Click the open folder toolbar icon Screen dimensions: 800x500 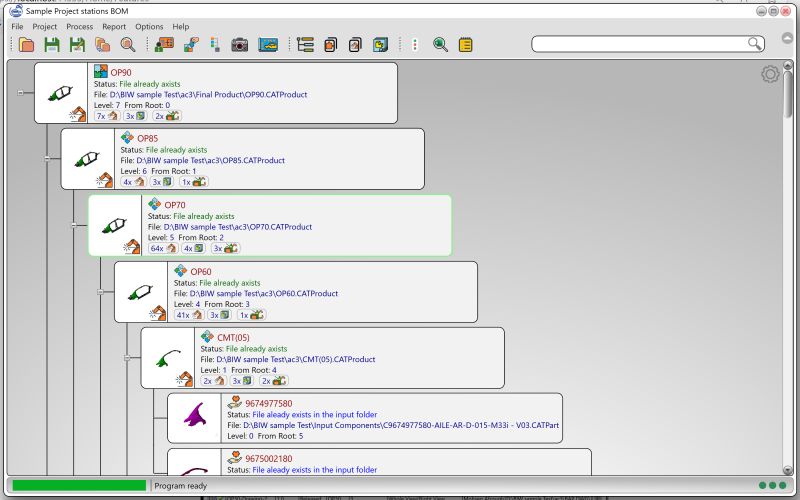(x=27, y=45)
